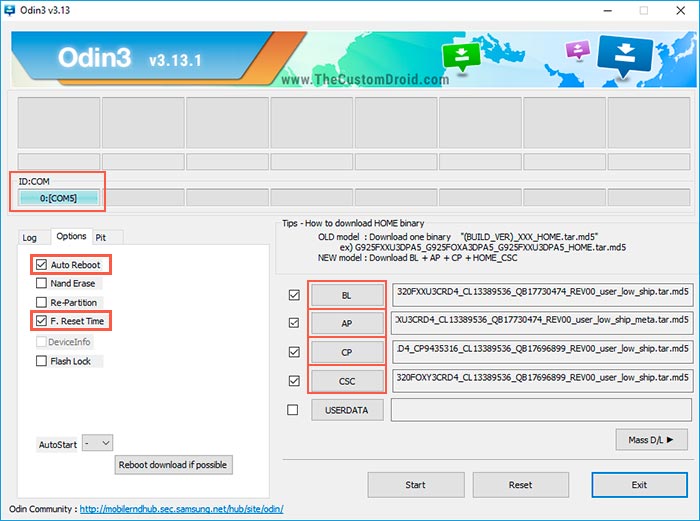Check the USERDATA file checkbox
This screenshot has height=521, width=700.
click(293, 409)
